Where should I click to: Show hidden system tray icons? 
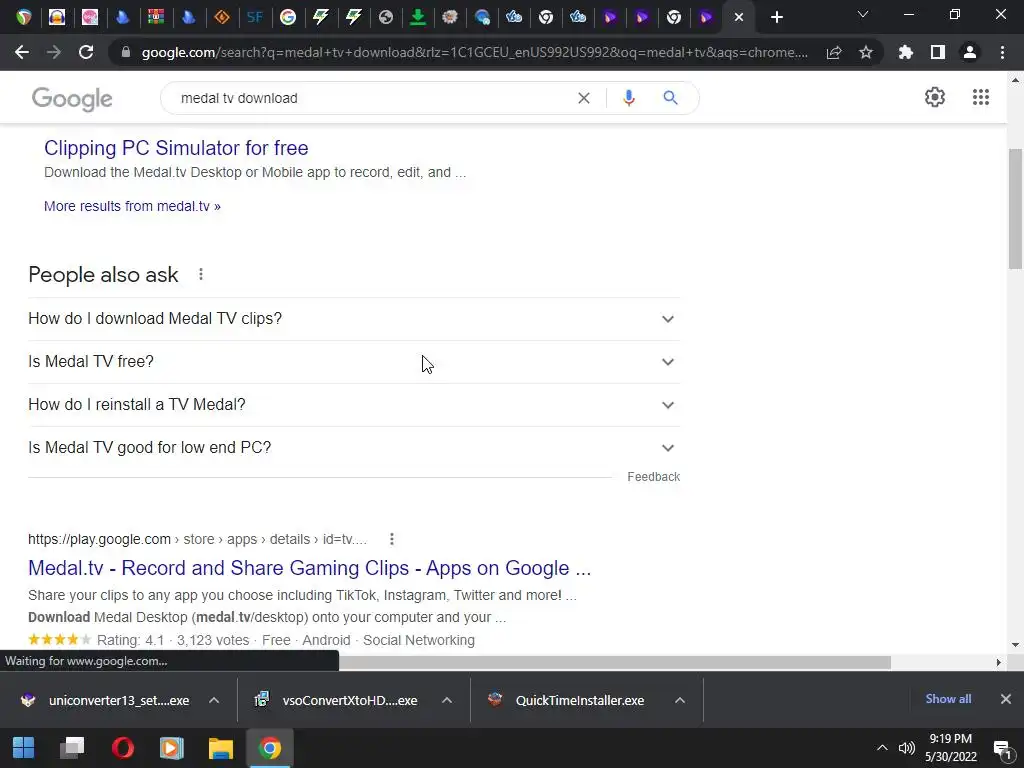[882, 748]
